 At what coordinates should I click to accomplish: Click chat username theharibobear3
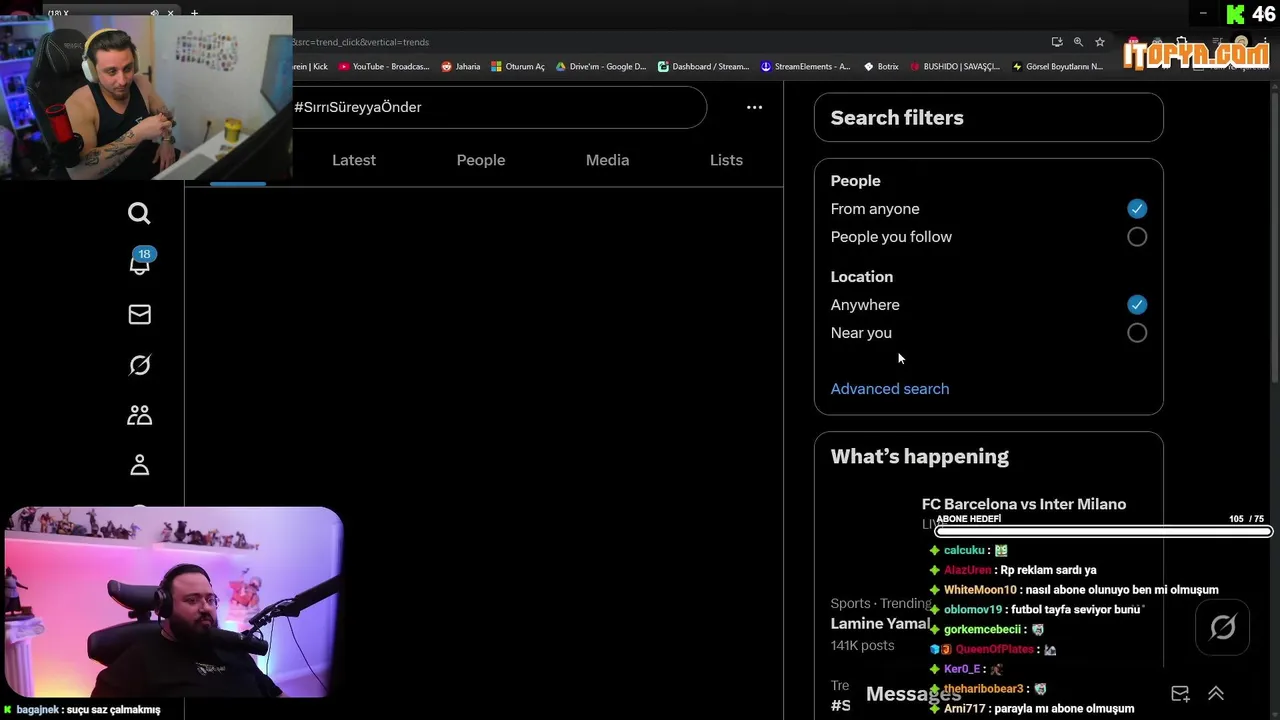[983, 689]
